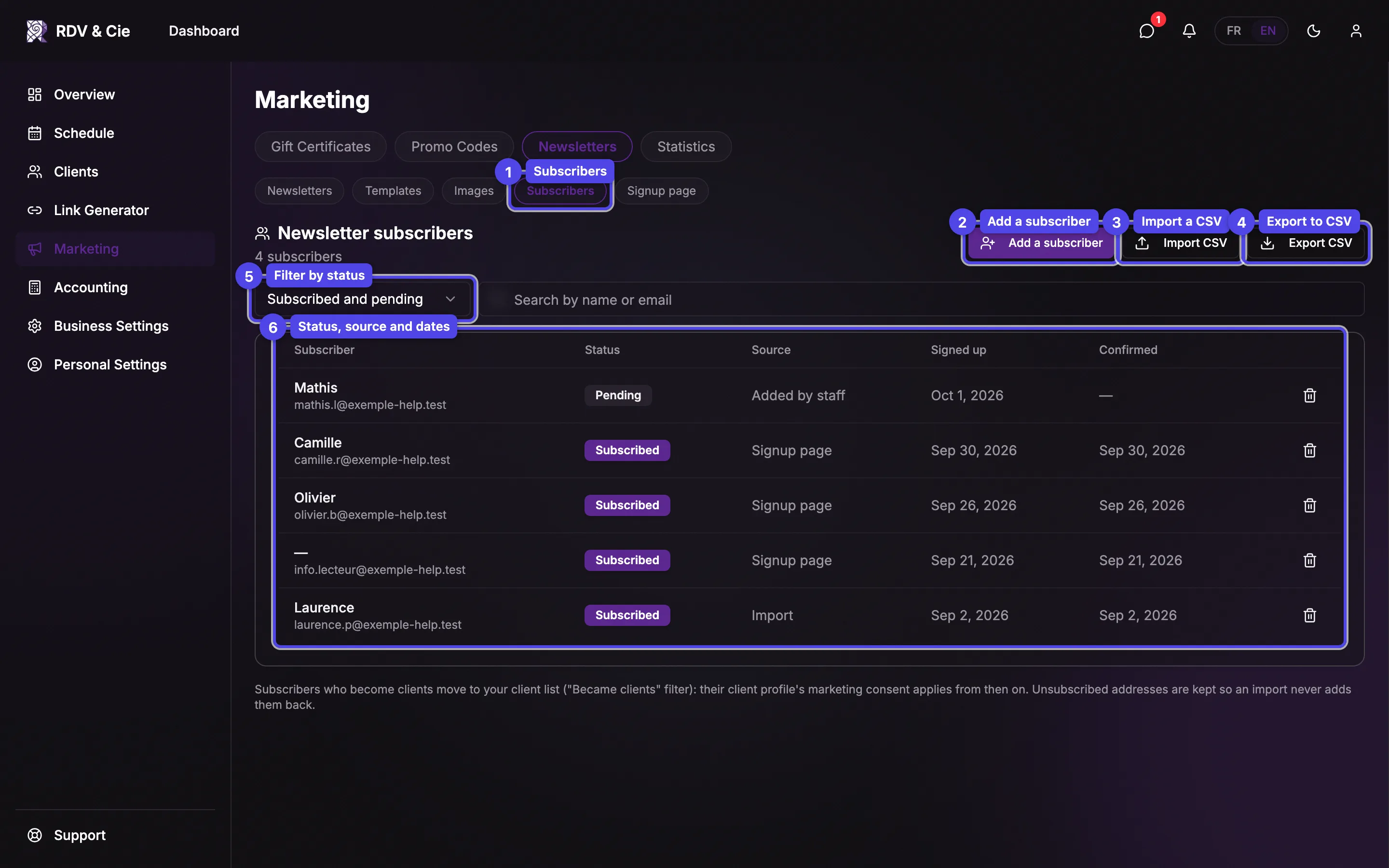Screen dimensions: 1389x868
Task: Open the Dashboard link in header
Action: pyautogui.click(x=204, y=31)
